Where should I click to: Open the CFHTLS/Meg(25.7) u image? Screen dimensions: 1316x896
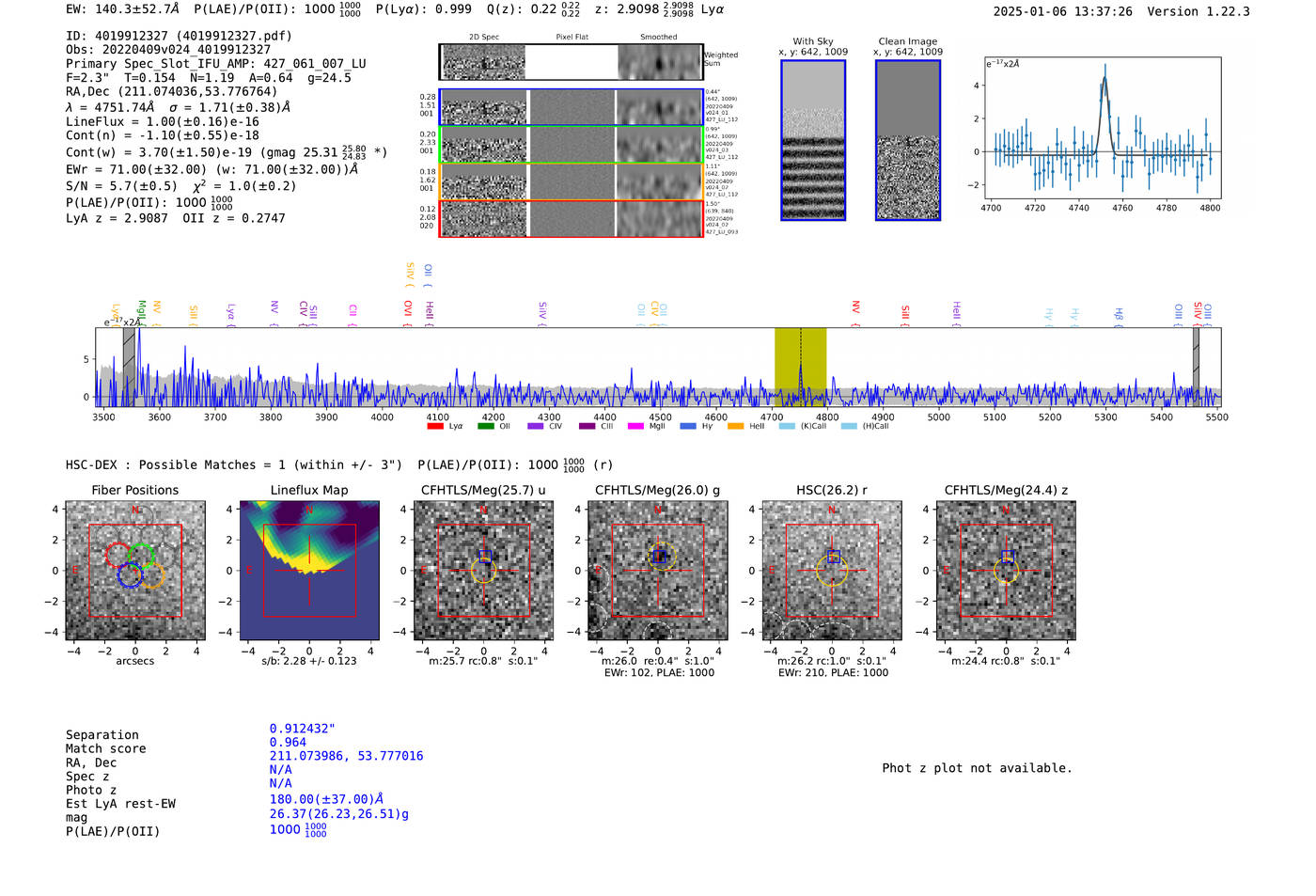pyautogui.click(x=484, y=571)
